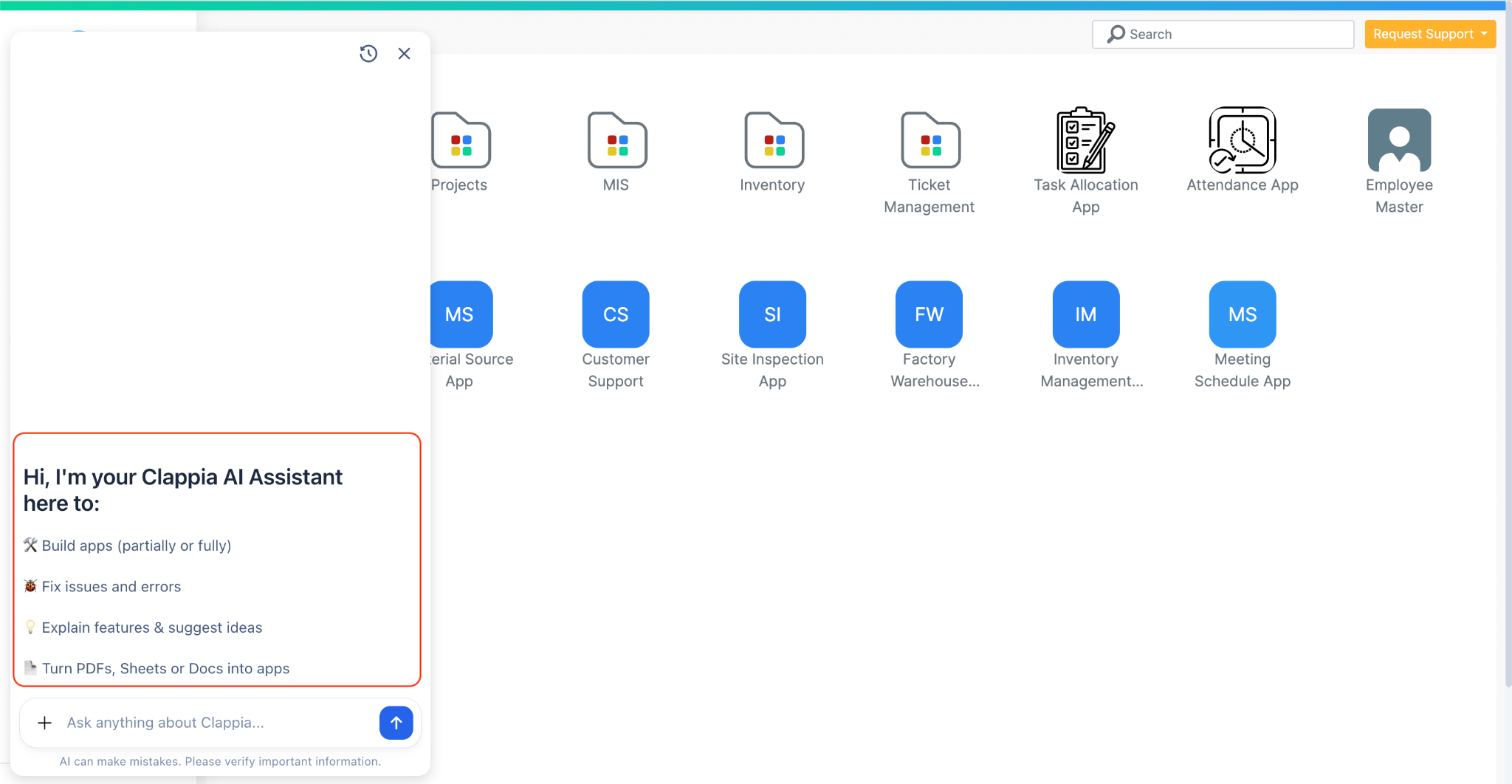
Task: Click the Attendance App label
Action: (1243, 185)
